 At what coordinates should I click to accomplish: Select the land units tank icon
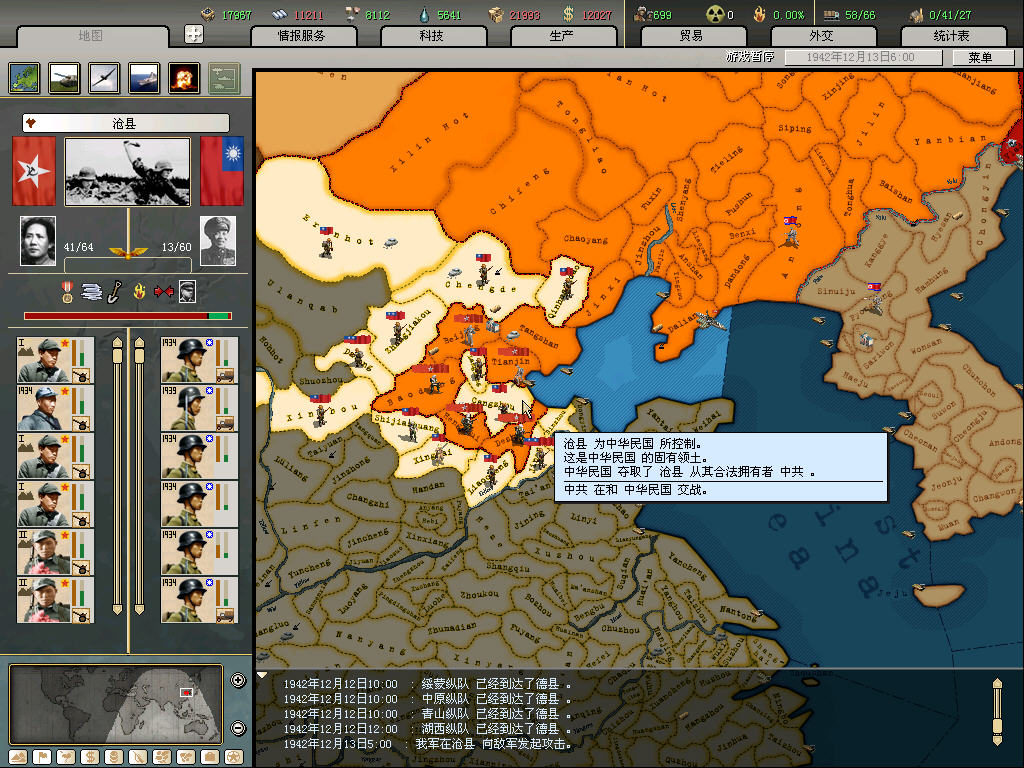65,78
